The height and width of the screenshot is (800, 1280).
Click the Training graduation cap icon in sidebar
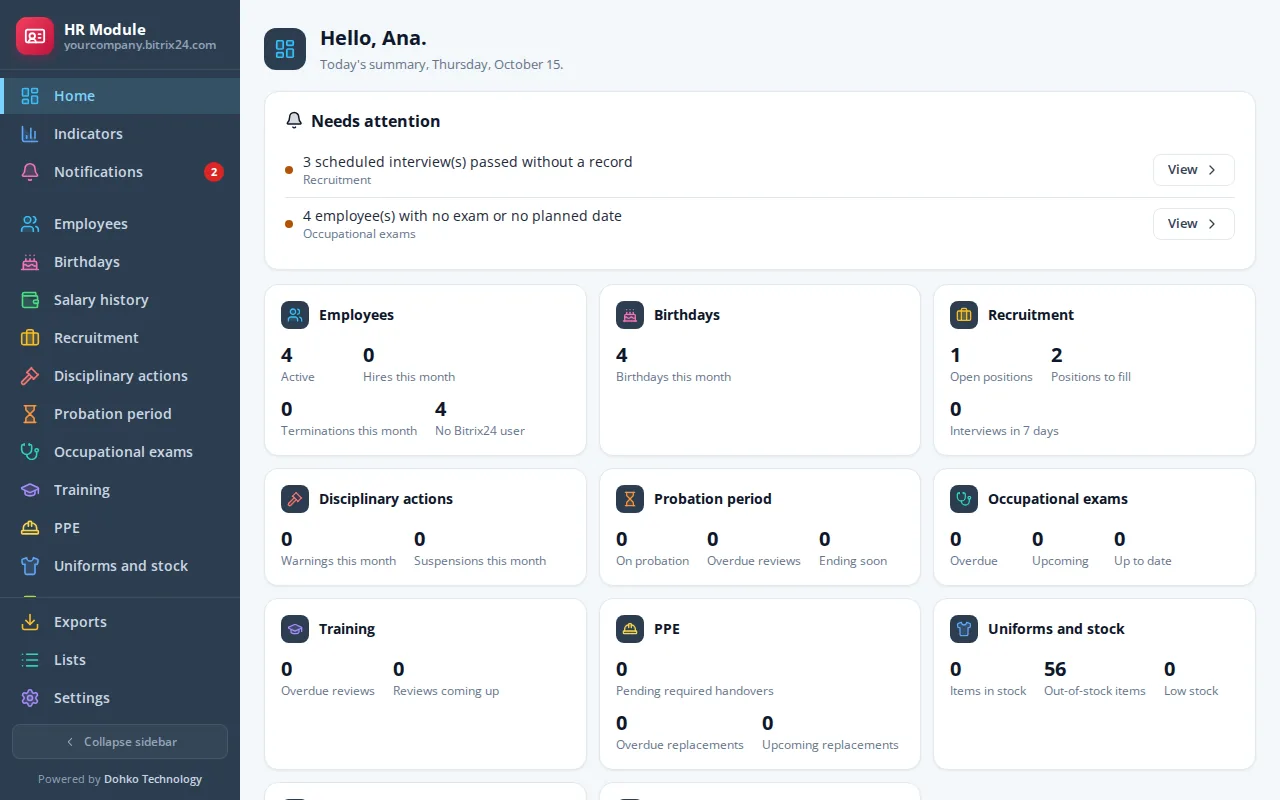[x=30, y=490]
